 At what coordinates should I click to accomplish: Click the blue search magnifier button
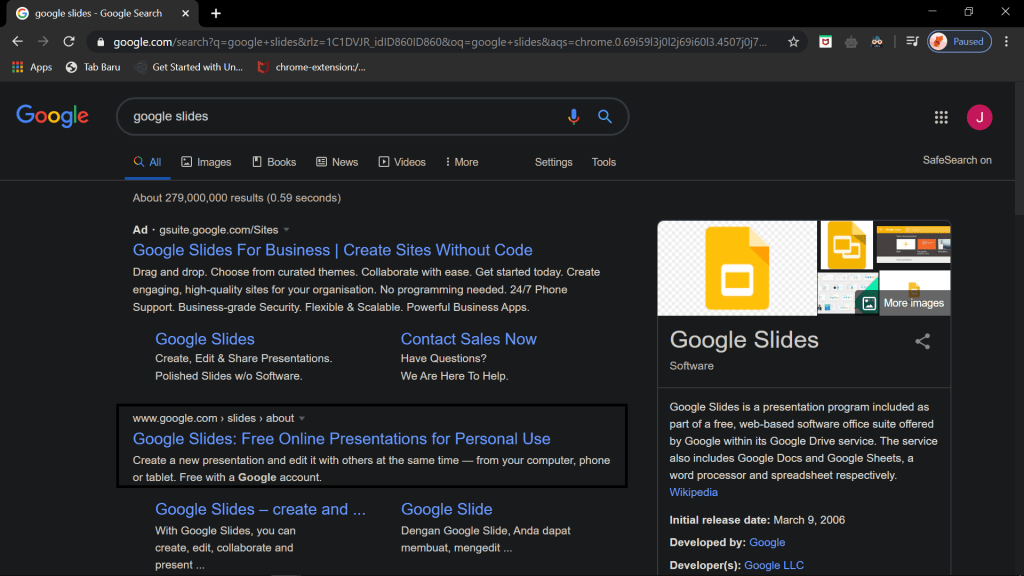(x=605, y=117)
